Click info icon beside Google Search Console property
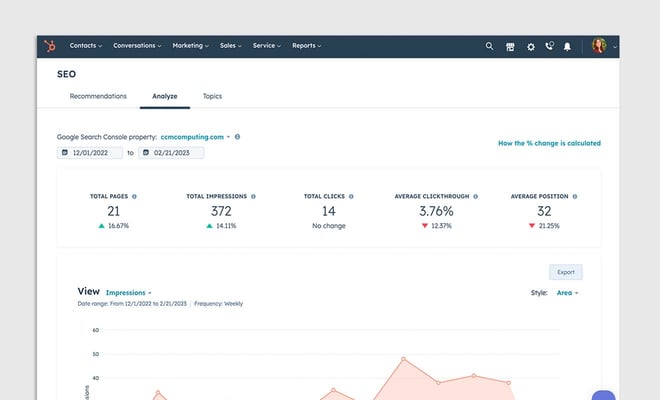The image size is (660, 400). tap(237, 137)
